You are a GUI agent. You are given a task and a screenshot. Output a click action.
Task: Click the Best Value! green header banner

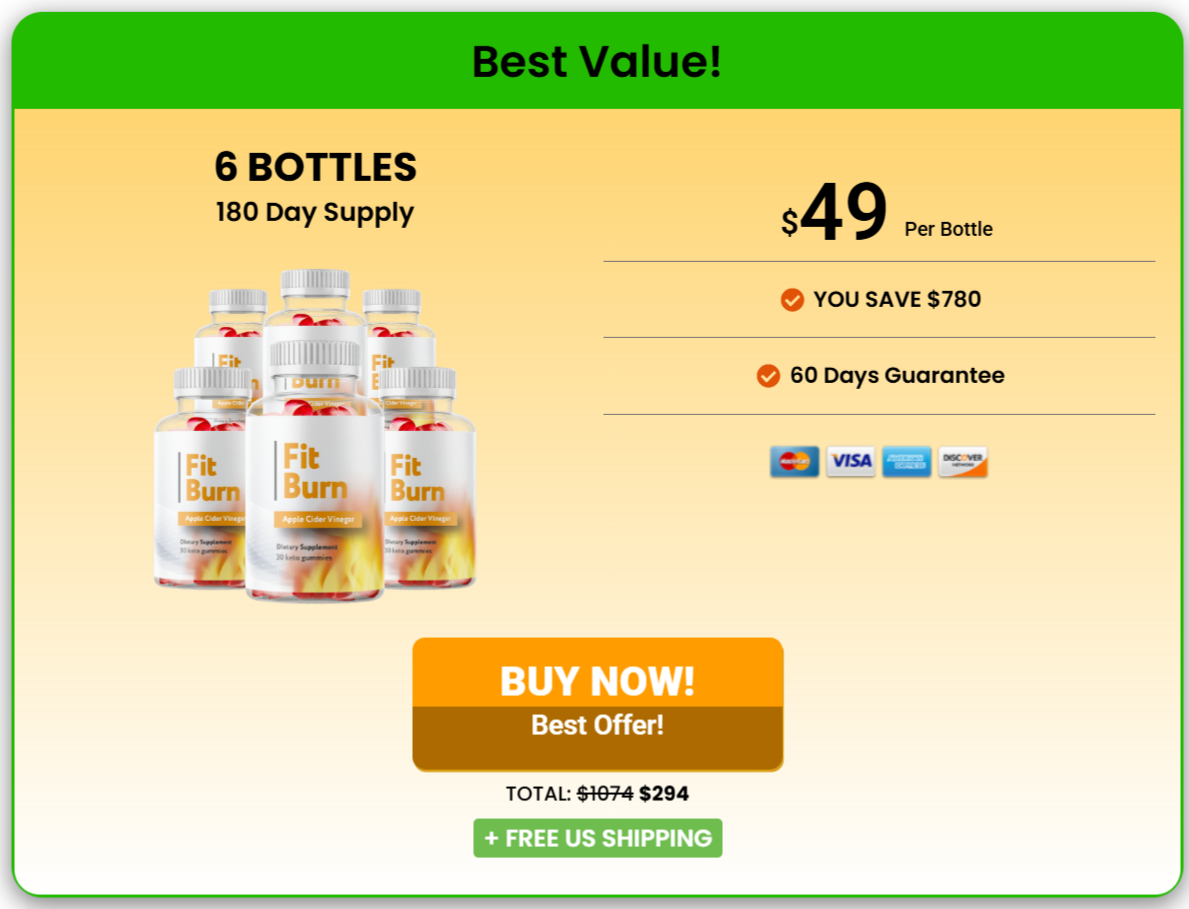(x=598, y=61)
